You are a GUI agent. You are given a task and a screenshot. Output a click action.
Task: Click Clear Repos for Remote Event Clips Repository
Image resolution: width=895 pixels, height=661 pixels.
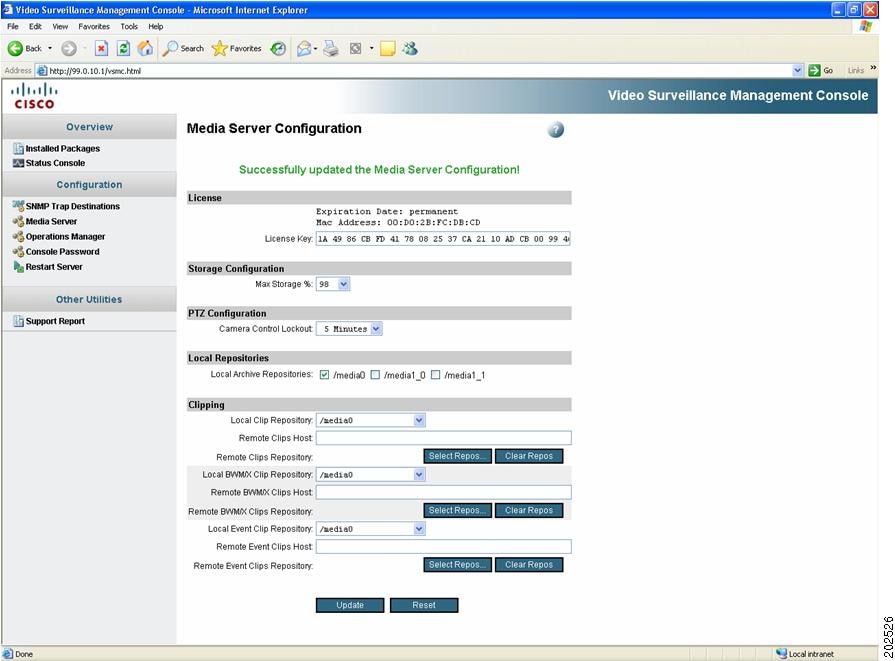pos(529,565)
